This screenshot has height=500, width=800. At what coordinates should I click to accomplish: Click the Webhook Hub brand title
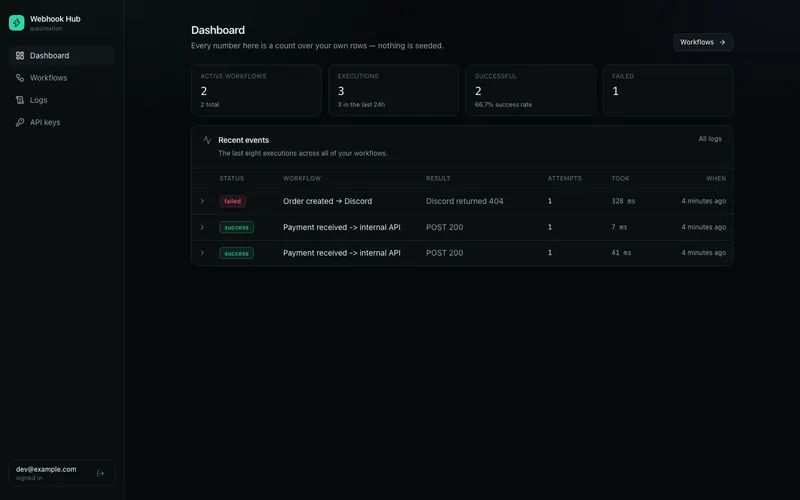55,19
